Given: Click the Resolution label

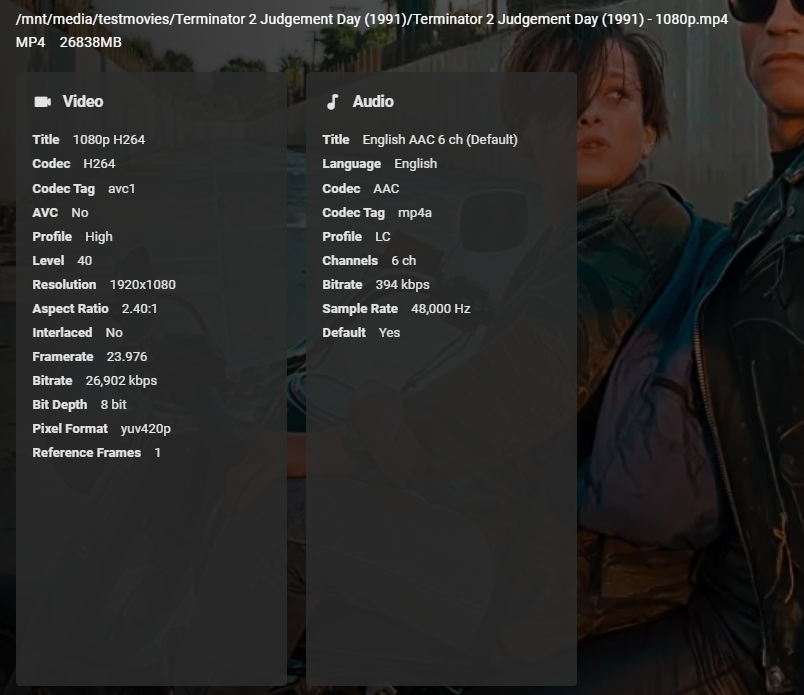Looking at the screenshot, I should (64, 285).
